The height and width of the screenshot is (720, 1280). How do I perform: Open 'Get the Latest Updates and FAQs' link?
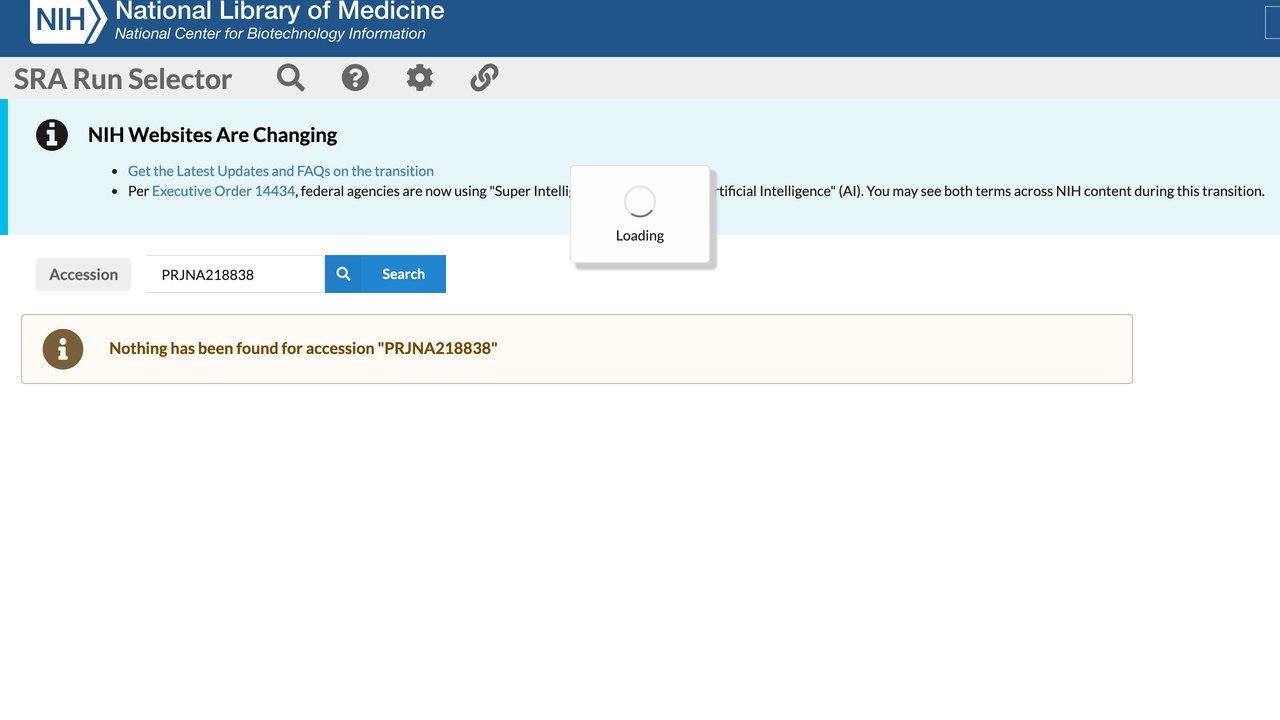(x=281, y=171)
